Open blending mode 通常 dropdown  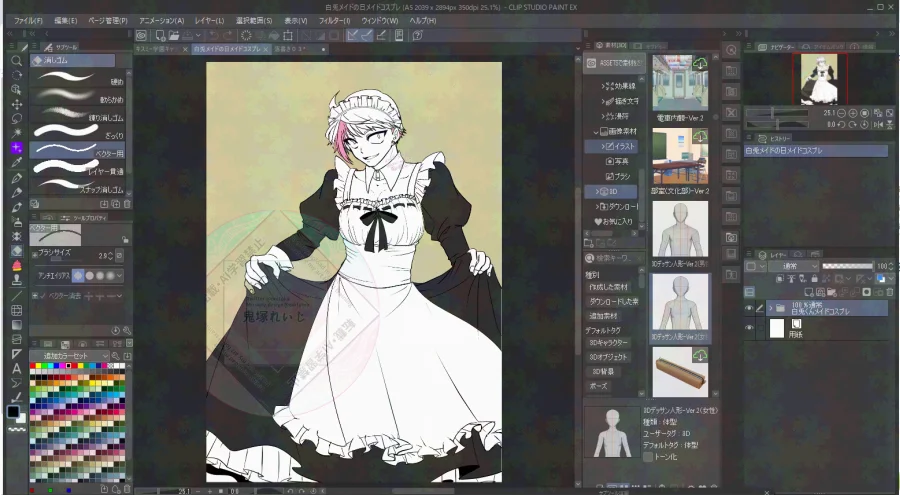[794, 266]
